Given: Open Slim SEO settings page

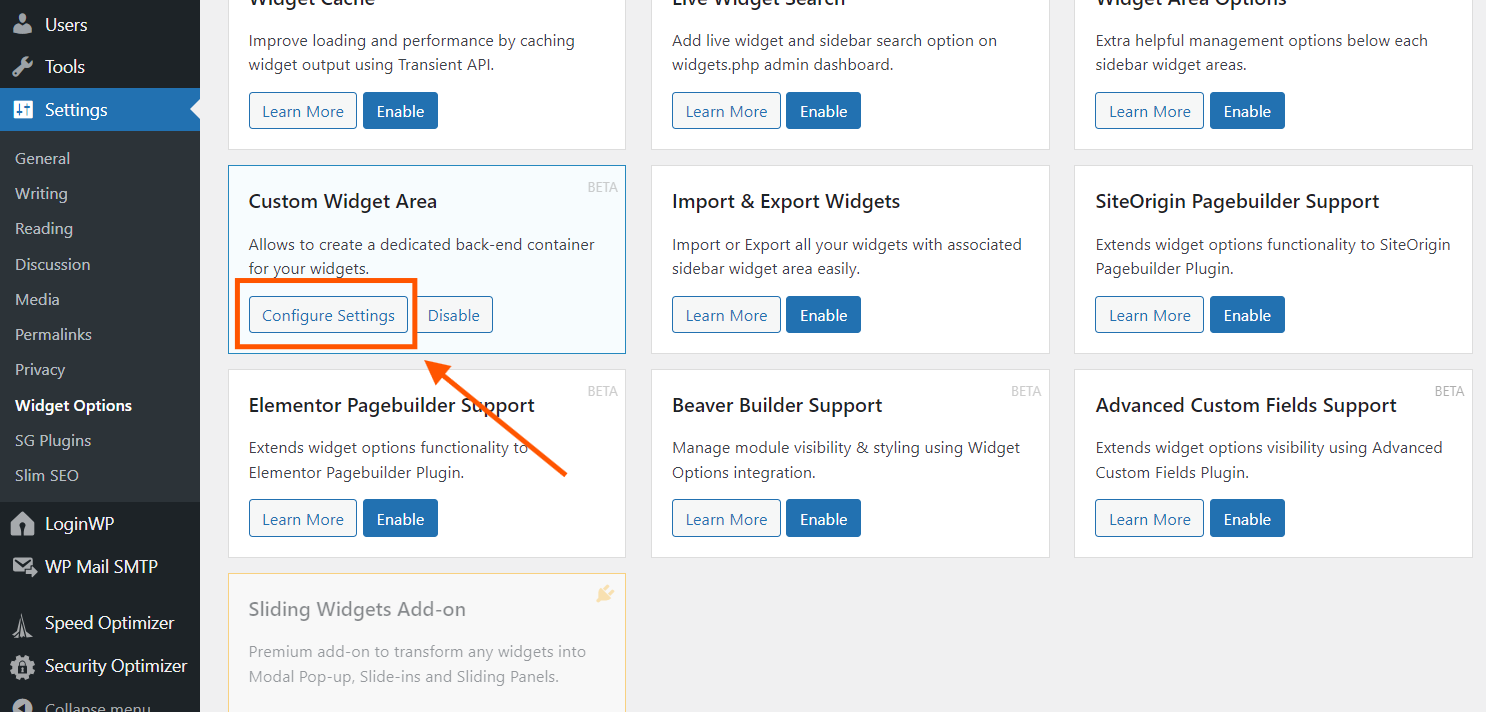Looking at the screenshot, I should (x=47, y=475).
